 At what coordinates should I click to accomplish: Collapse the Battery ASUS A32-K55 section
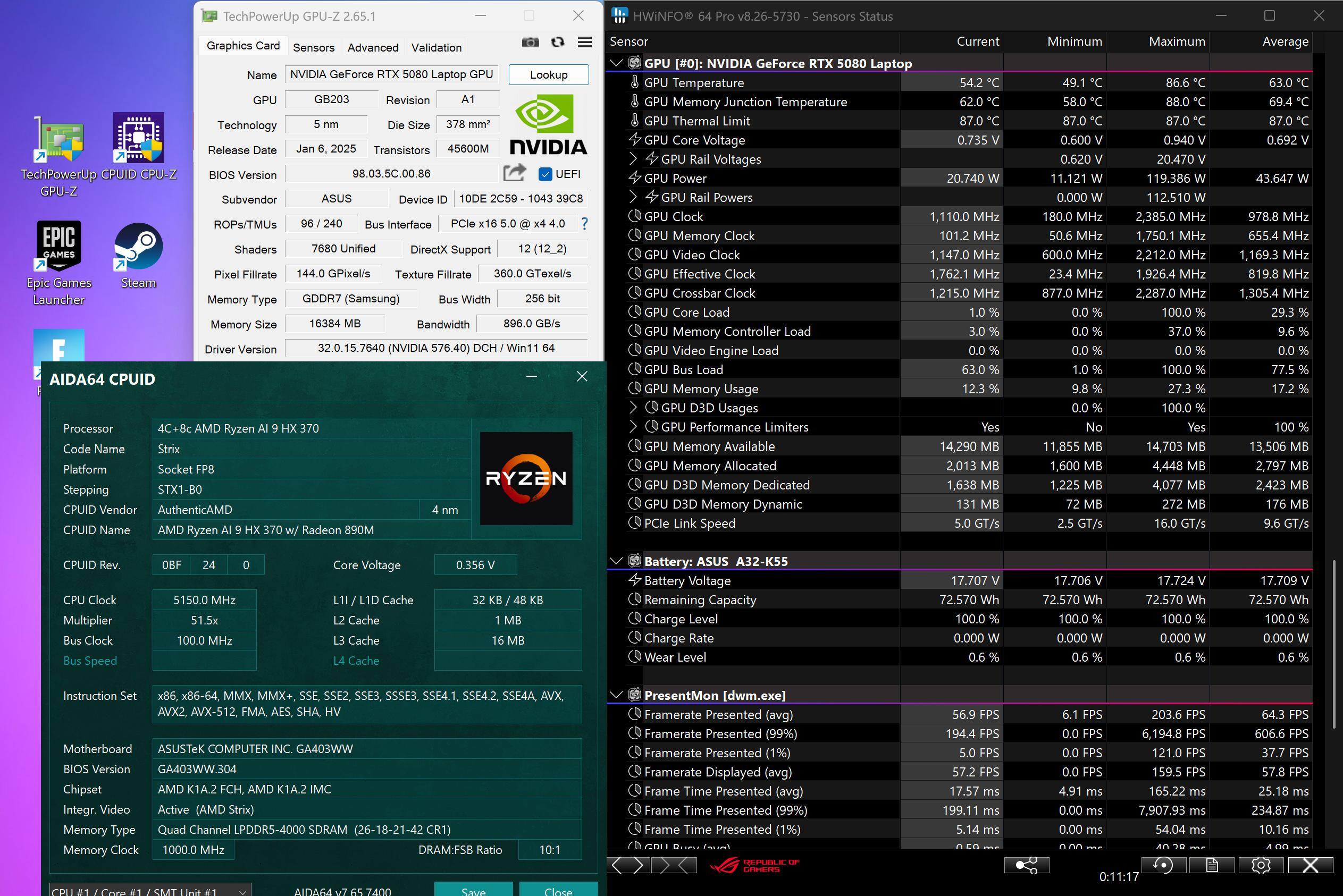click(616, 561)
